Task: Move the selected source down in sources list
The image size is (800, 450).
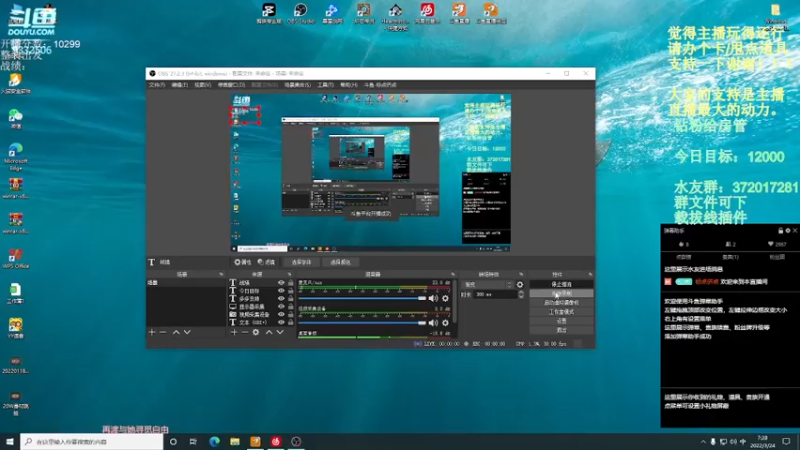Action: tap(280, 332)
